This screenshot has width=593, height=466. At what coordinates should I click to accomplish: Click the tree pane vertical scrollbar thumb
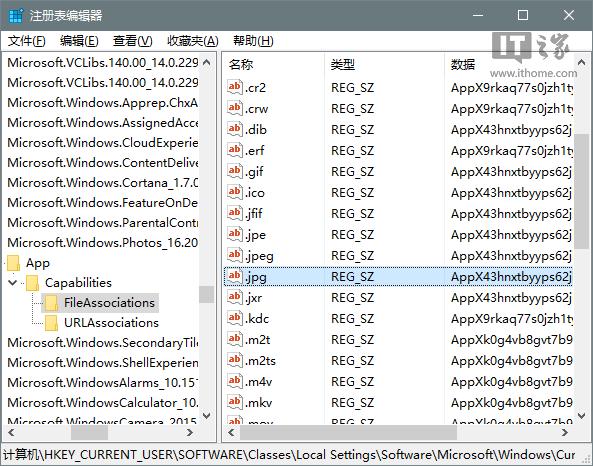(x=206, y=294)
